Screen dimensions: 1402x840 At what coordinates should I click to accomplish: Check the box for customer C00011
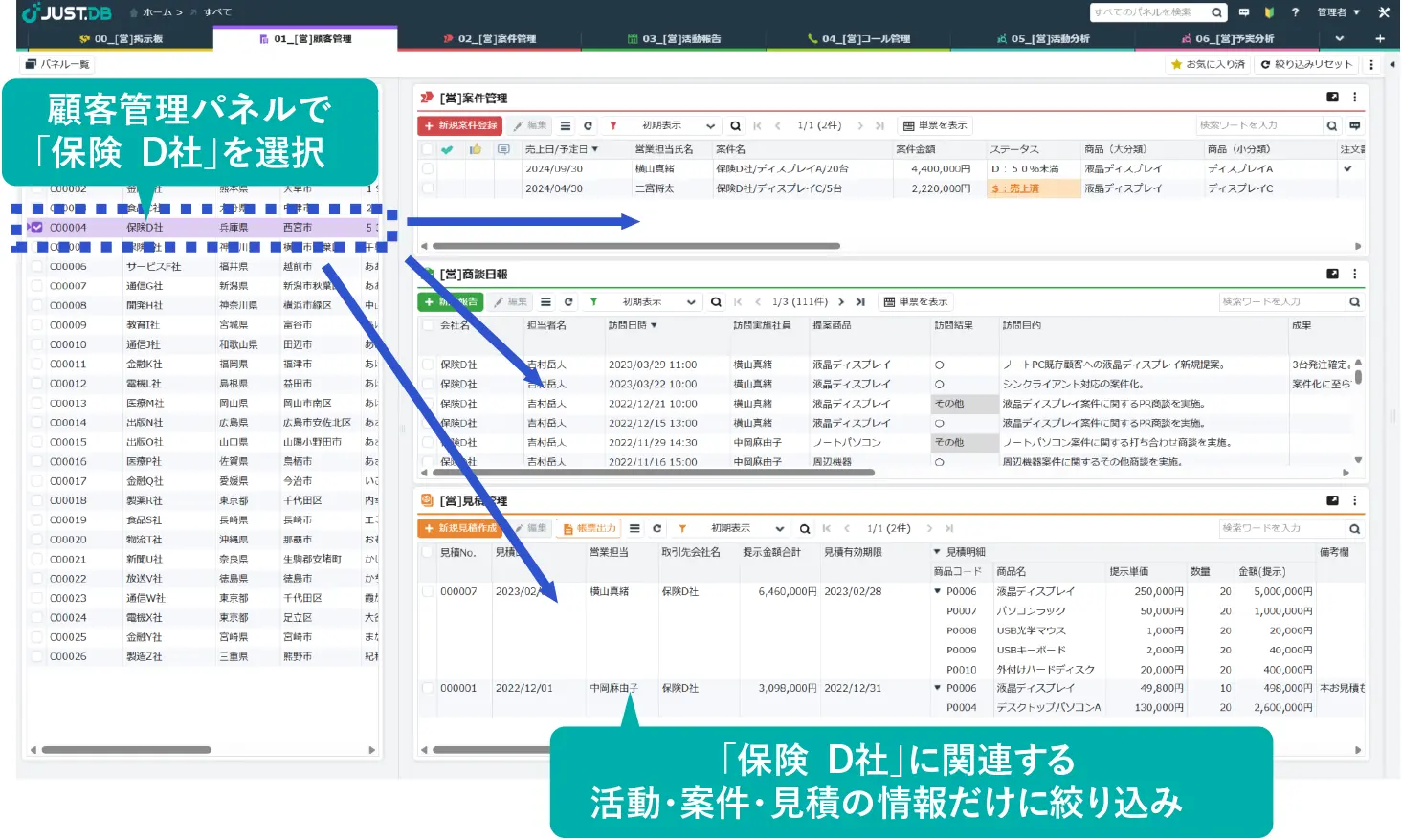(37, 365)
